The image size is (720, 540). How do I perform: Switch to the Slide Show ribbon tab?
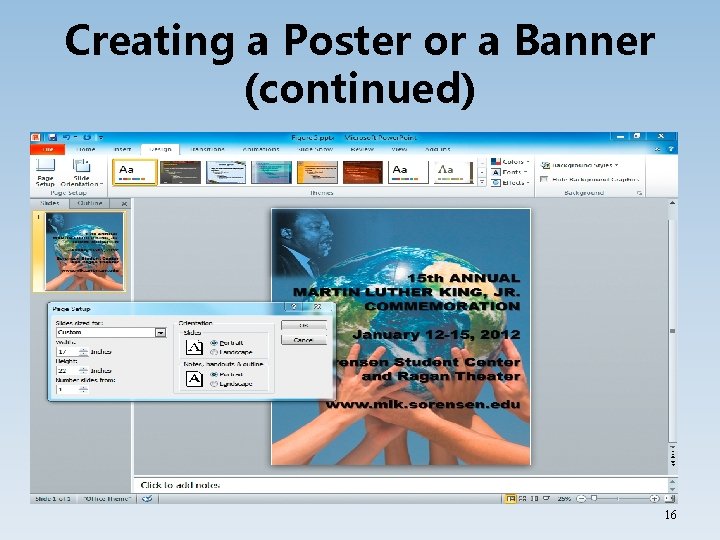[315, 149]
